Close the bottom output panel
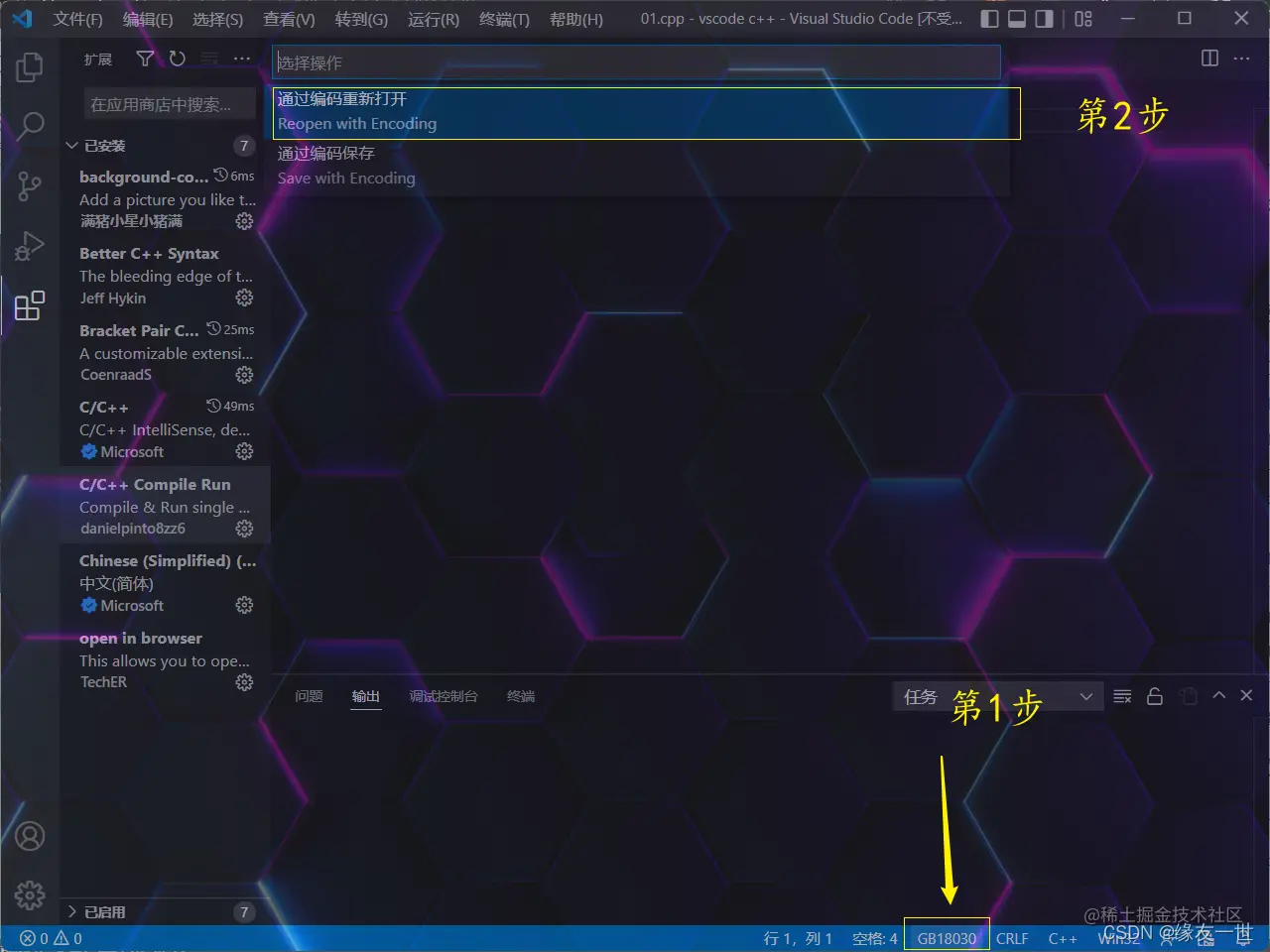Screen dimensions: 1270x952 point(1247,696)
